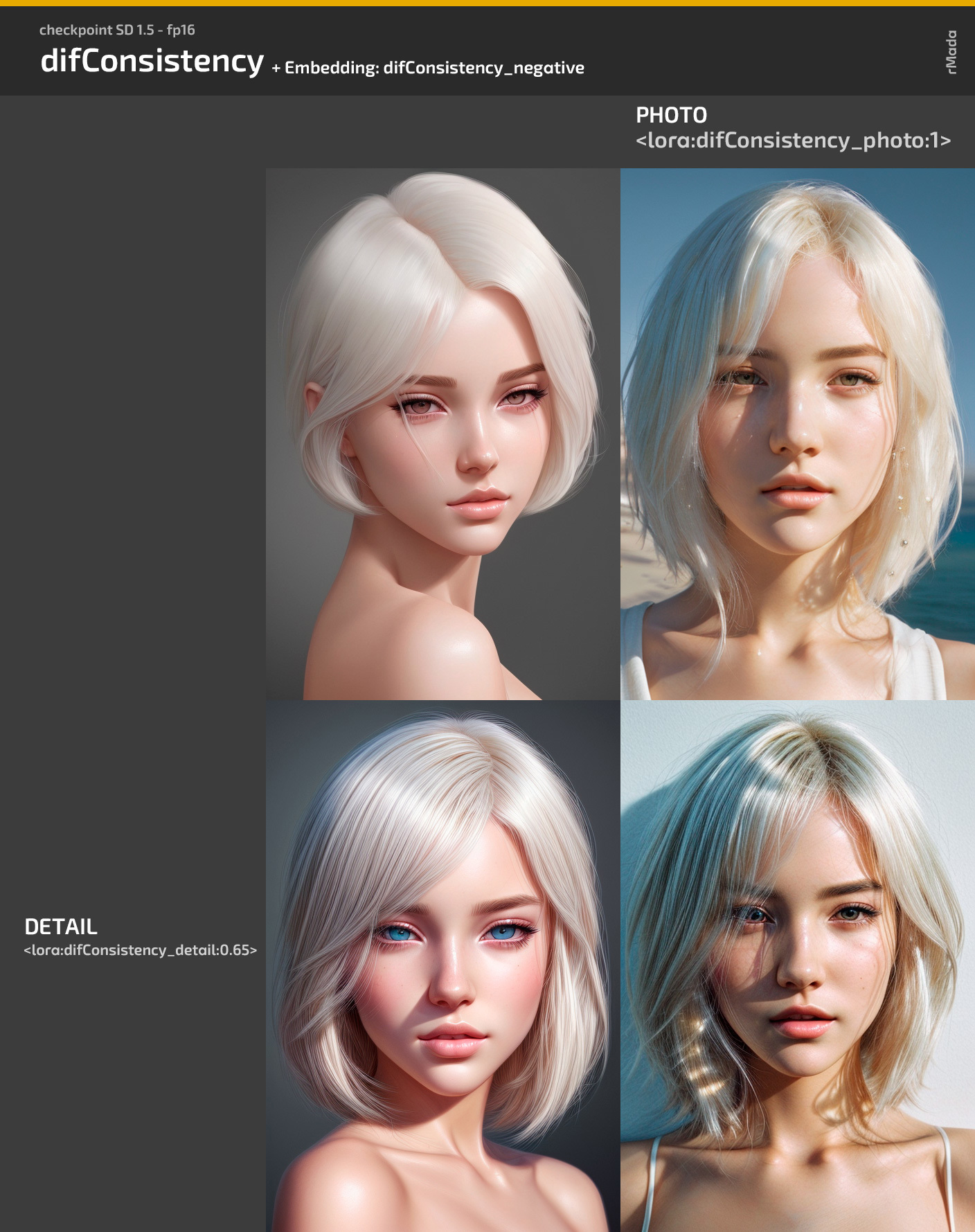Screen dimensions: 975x1232
Task: Click the exposed ear in the base render
Action: pos(314,402)
